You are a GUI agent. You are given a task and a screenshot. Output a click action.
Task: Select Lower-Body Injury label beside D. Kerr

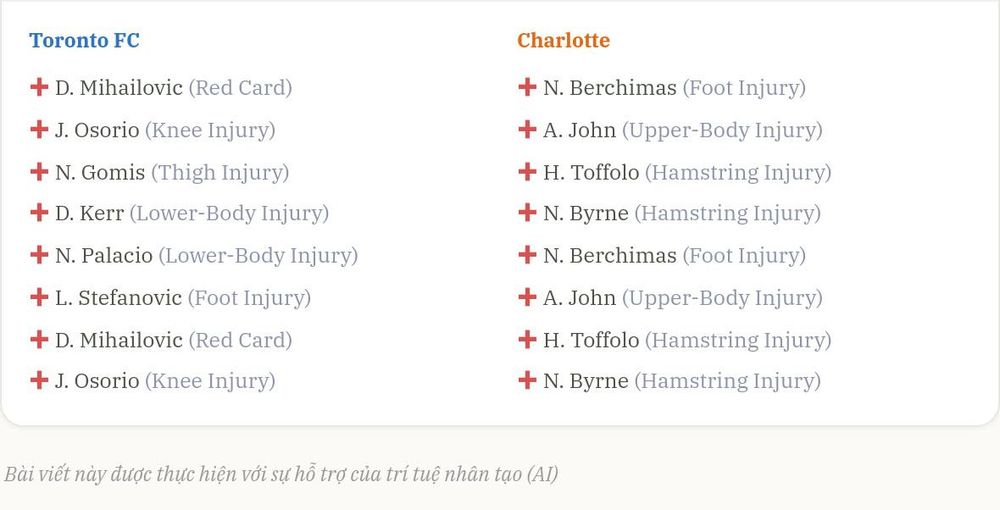230,214
